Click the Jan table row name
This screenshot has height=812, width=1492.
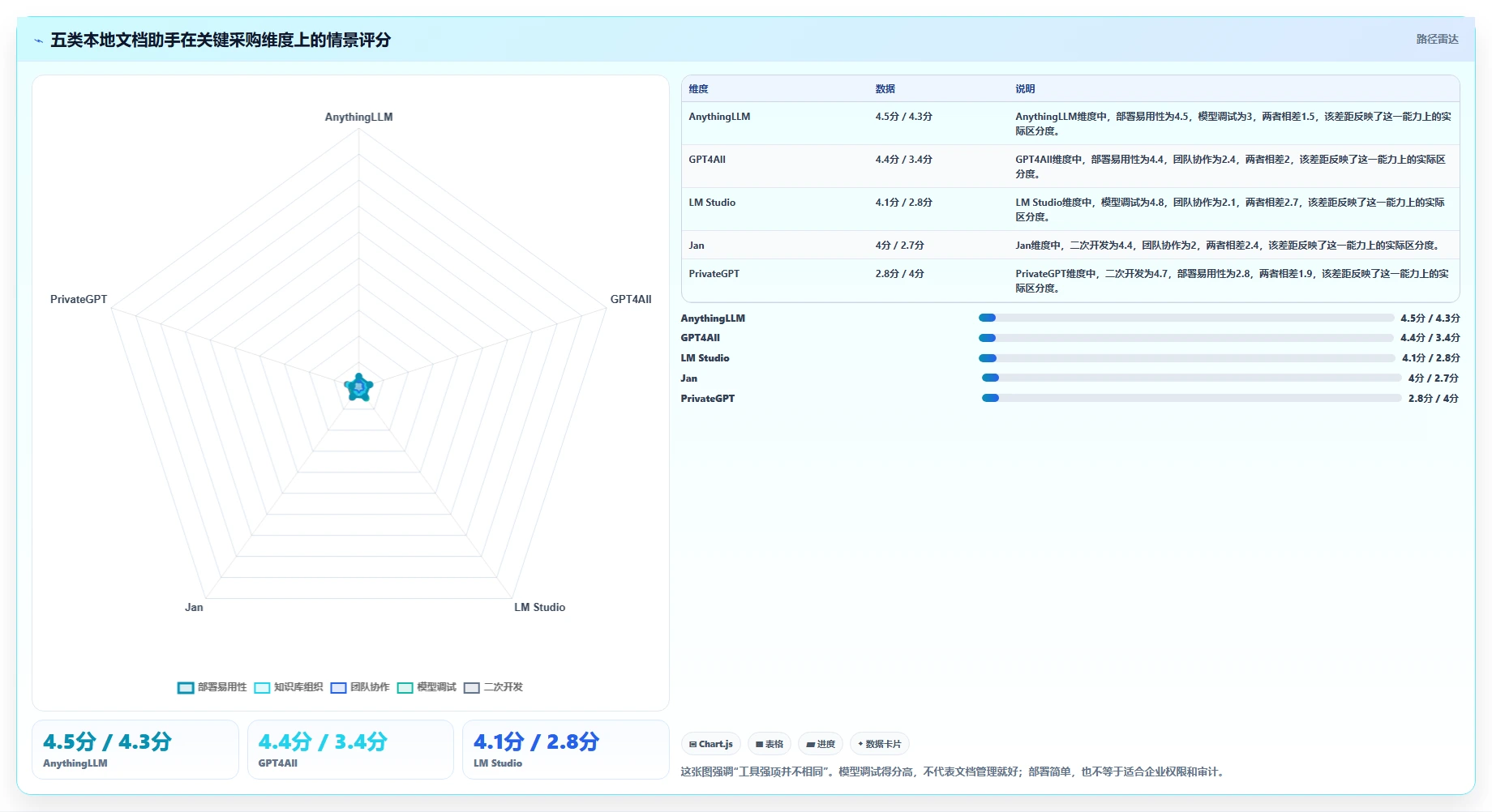click(x=697, y=246)
